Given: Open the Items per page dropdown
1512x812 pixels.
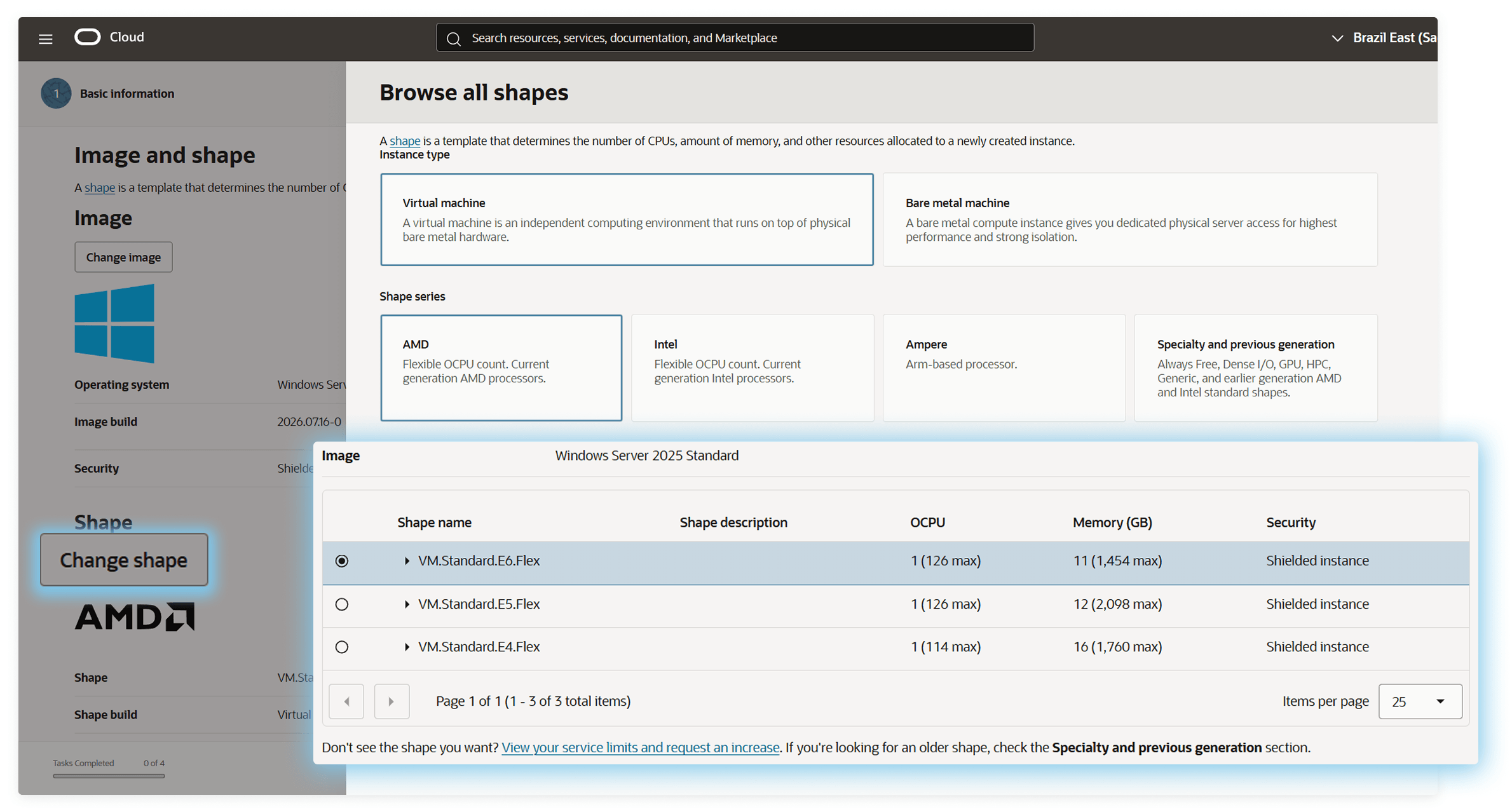Looking at the screenshot, I should 1420,701.
